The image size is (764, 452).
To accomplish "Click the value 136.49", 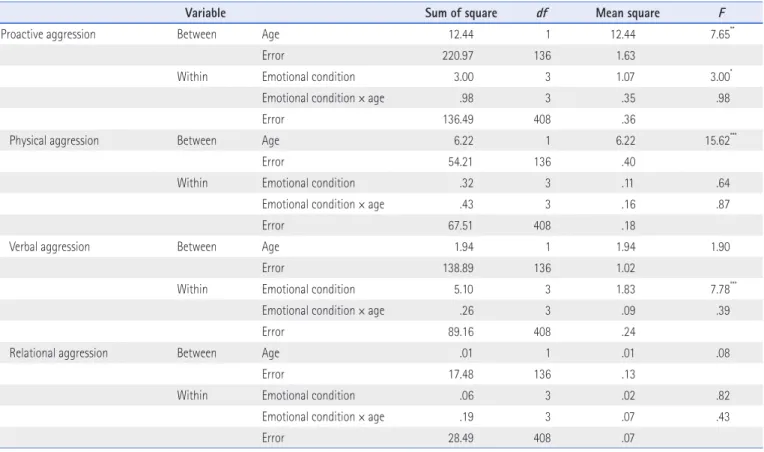I will [x=458, y=119].
